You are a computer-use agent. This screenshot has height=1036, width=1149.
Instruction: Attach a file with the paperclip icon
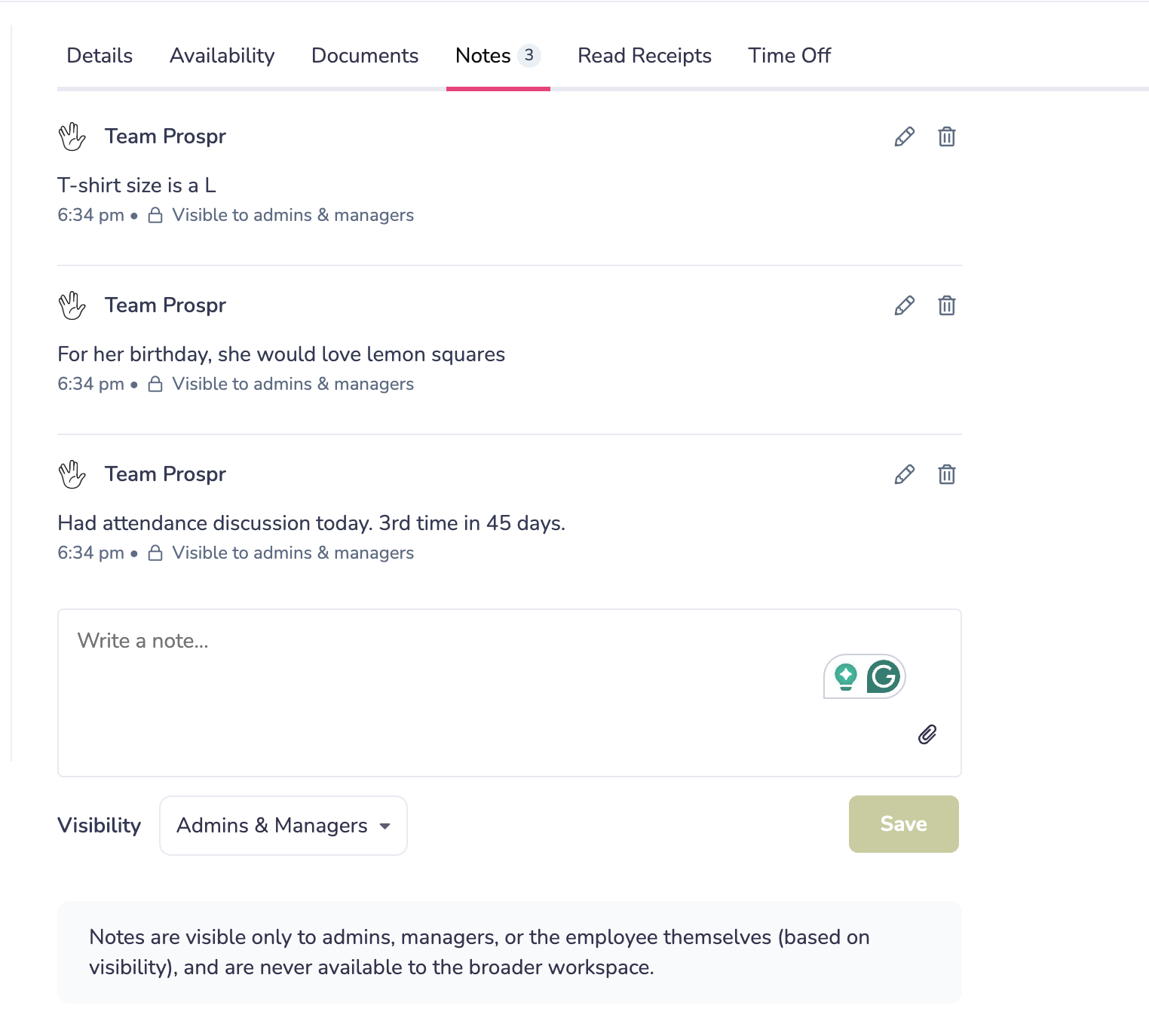click(927, 734)
